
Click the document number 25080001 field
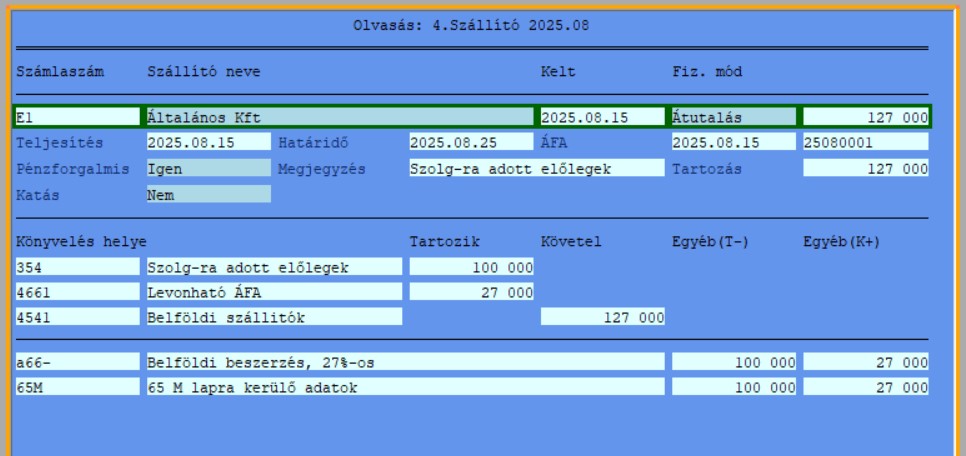[x=865, y=143]
